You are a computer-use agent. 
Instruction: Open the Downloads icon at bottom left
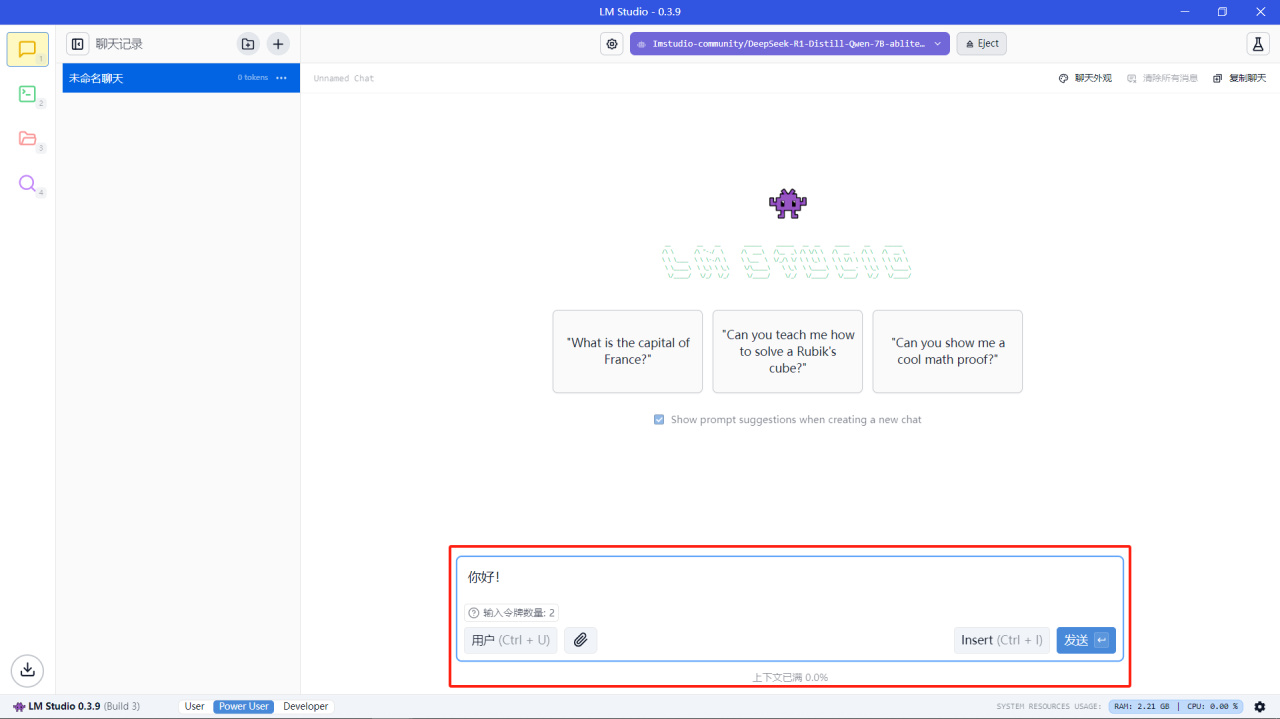click(27, 669)
